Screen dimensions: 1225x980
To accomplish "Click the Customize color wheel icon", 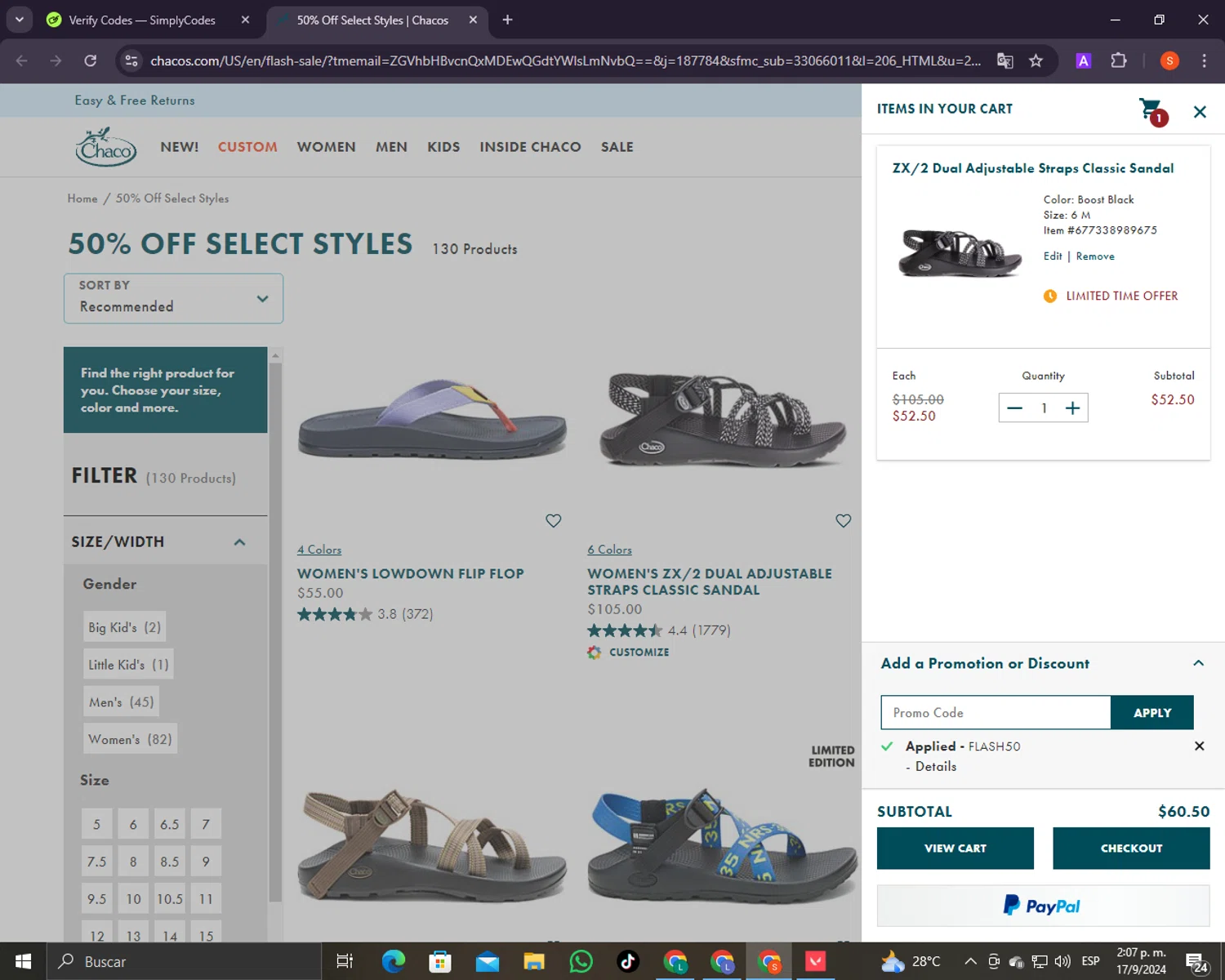I will point(595,652).
